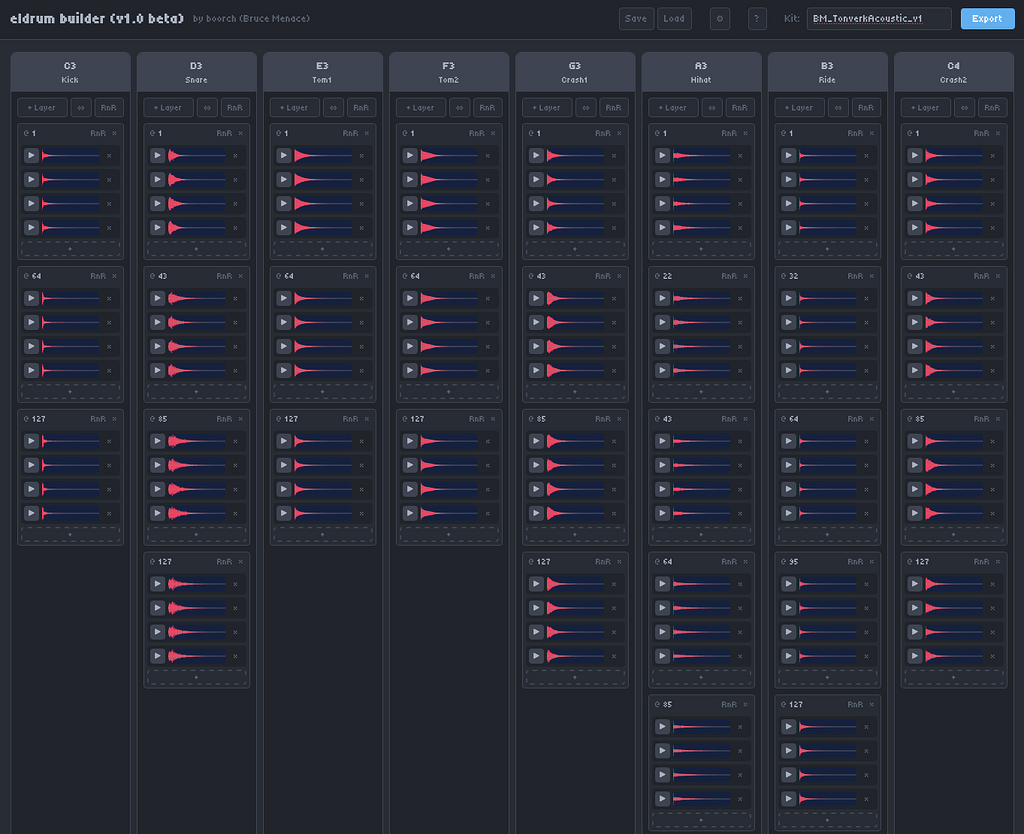This screenshot has width=1024, height=834.
Task: Add a sample slot in Crash2 layer 127
Action: 953,677
